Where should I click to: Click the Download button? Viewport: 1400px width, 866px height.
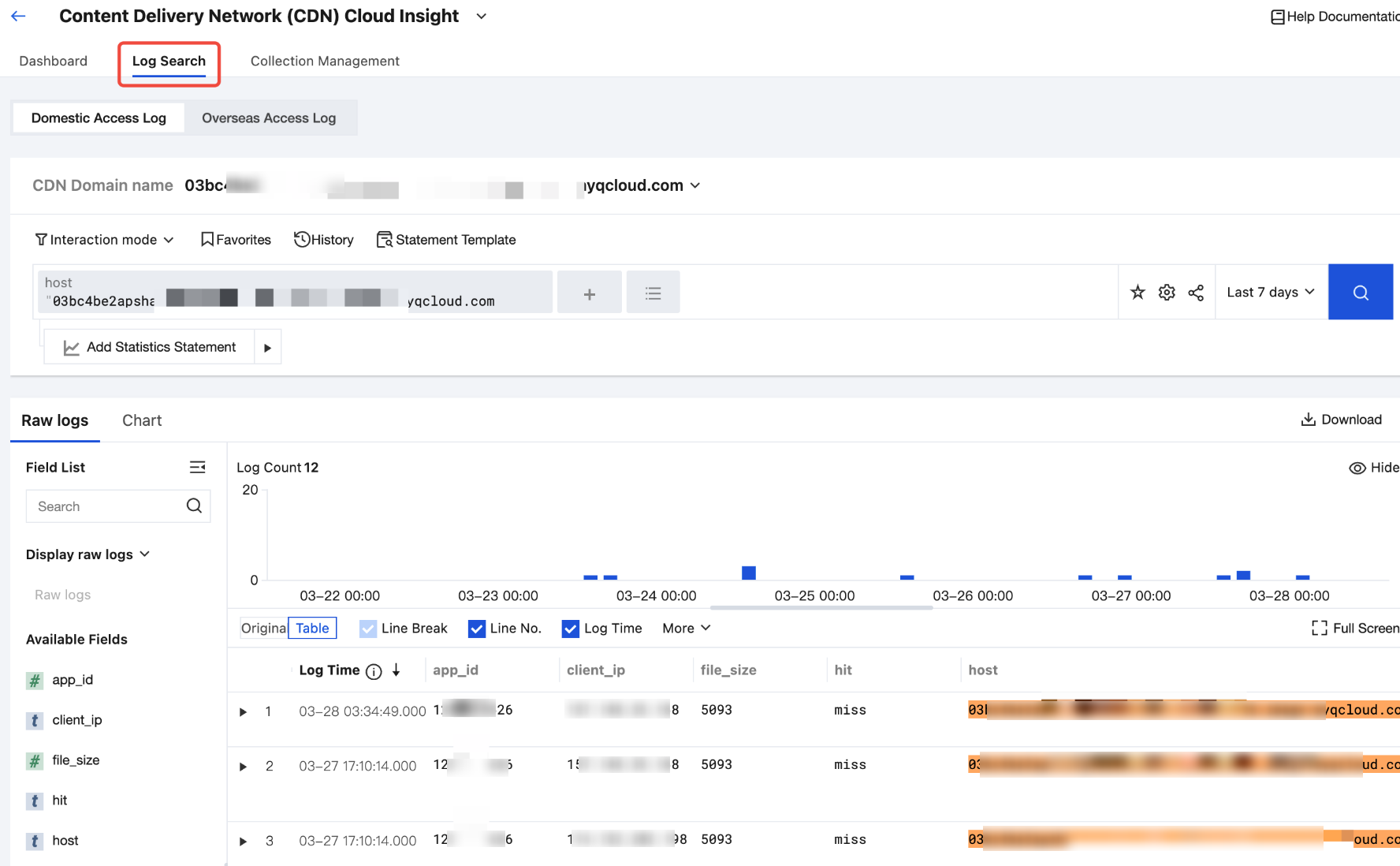point(1341,420)
